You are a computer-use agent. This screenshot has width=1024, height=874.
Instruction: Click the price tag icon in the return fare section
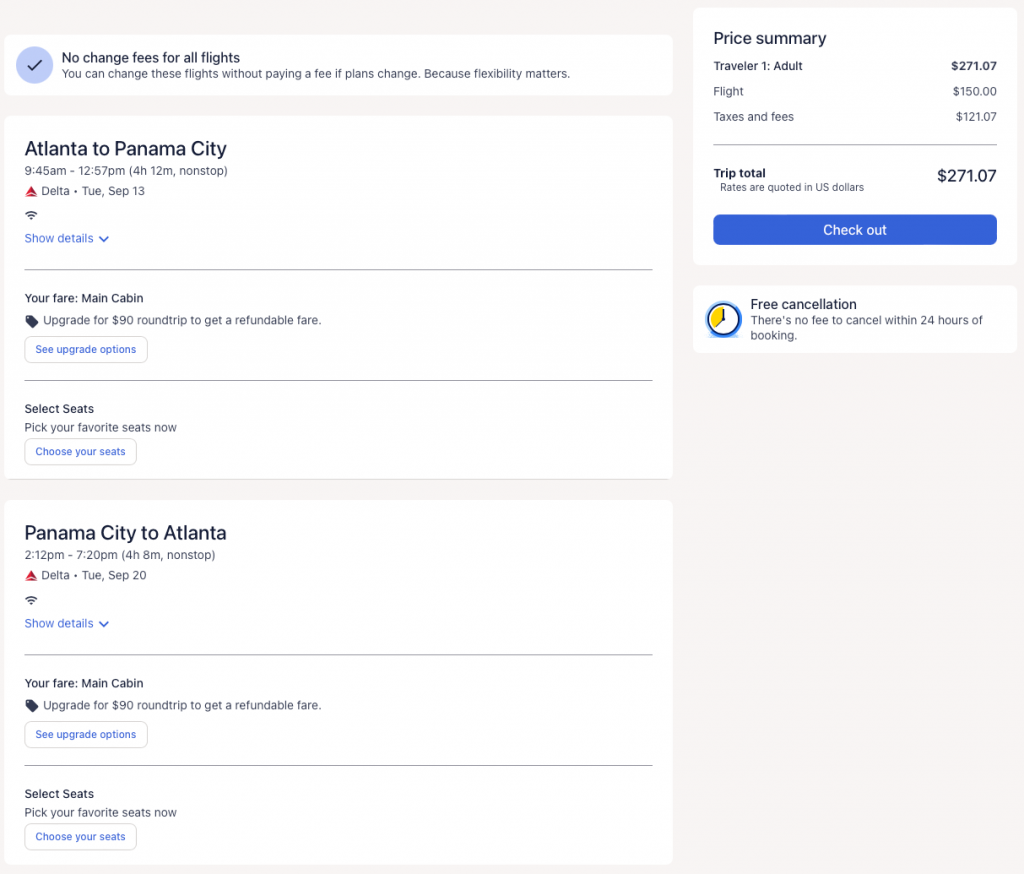32,706
